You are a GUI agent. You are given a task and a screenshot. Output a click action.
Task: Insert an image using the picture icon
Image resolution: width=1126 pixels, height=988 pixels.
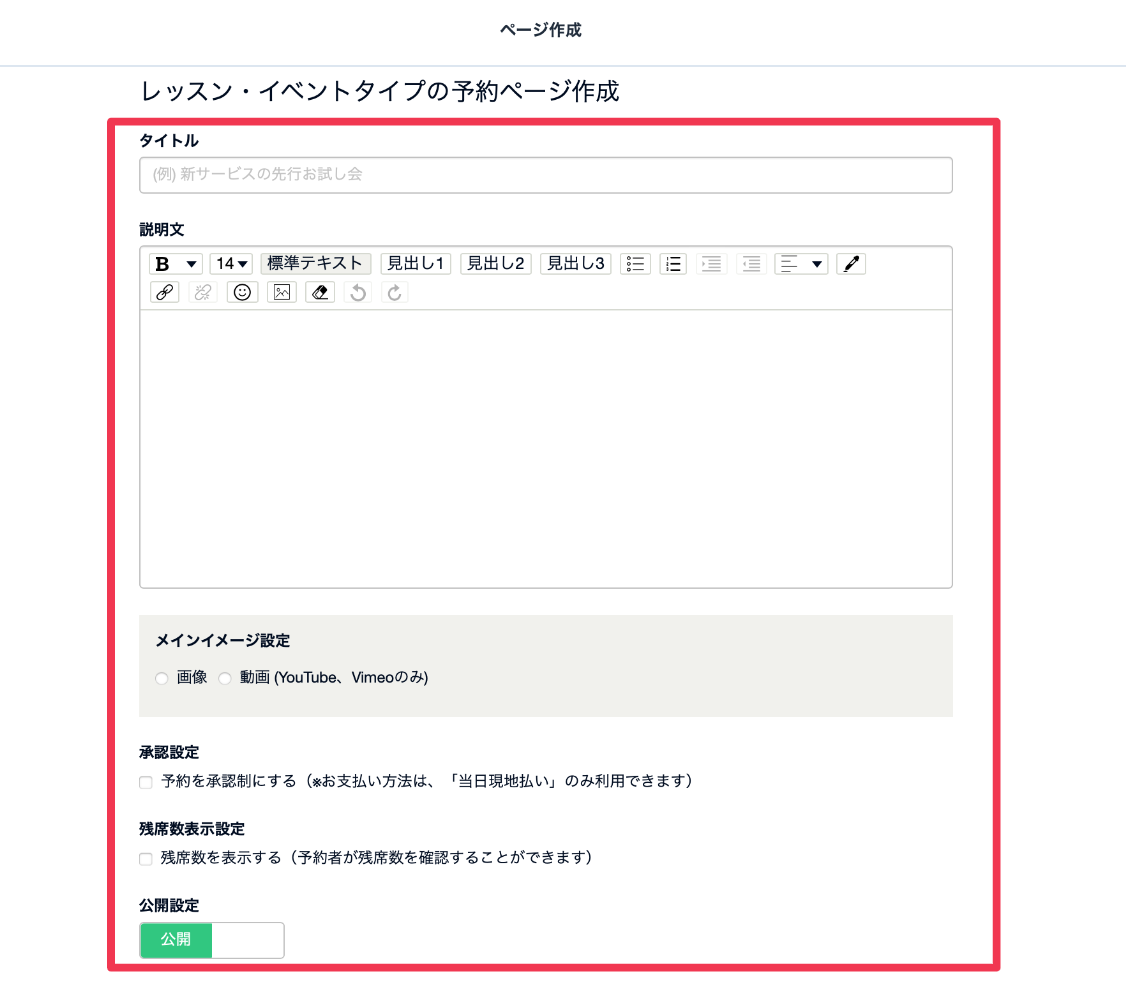point(282,292)
